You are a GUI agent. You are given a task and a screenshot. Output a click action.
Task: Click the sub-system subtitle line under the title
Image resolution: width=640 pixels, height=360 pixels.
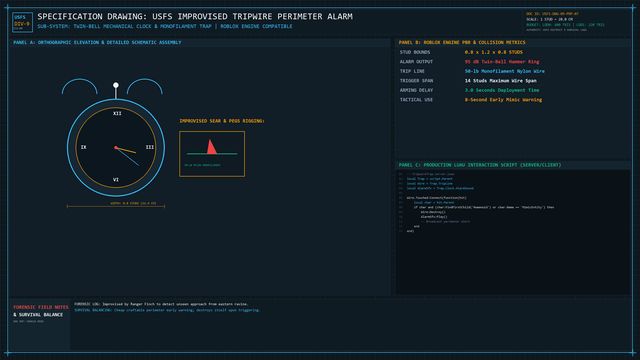pos(165,26)
